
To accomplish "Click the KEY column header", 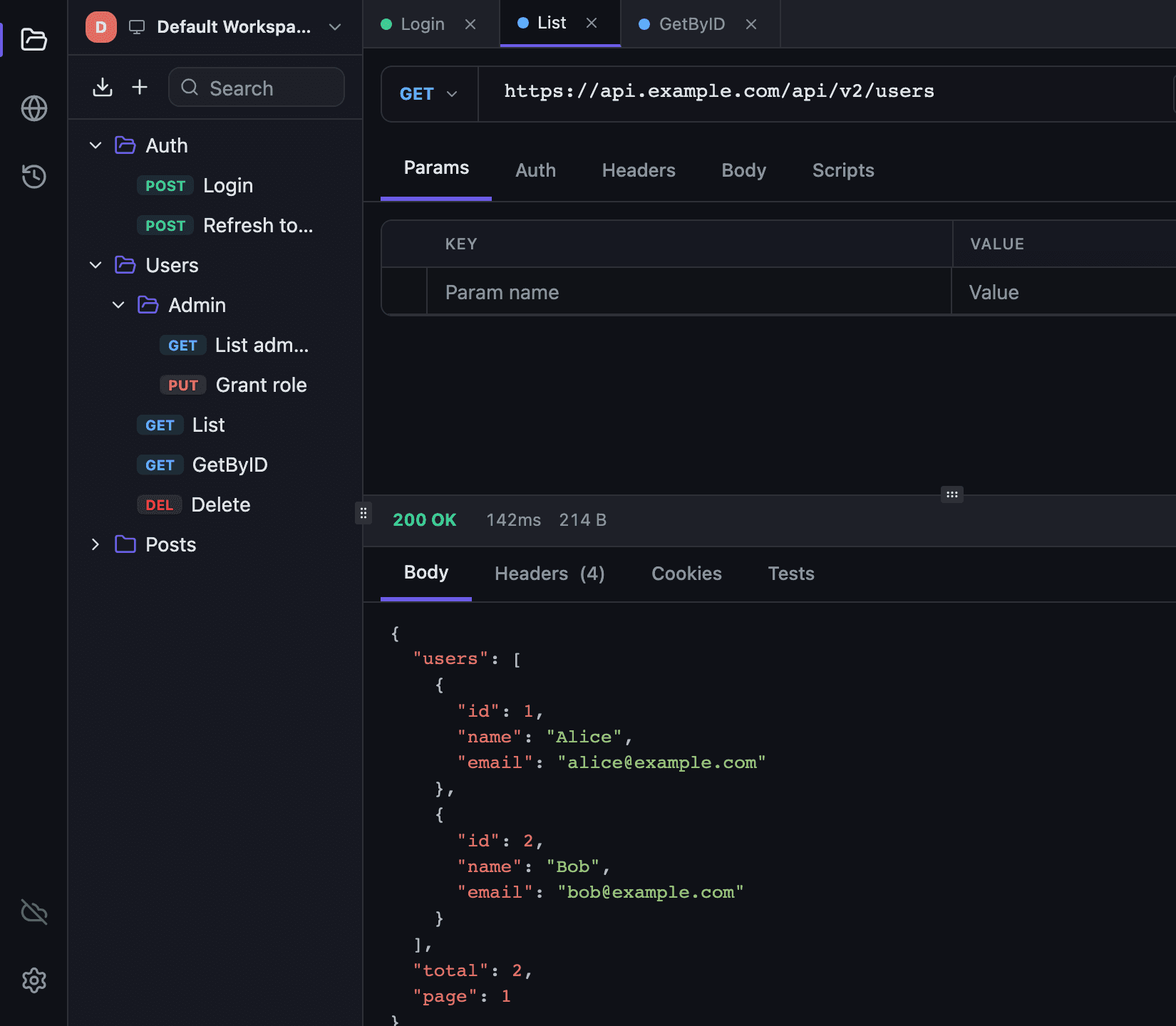I will (x=461, y=244).
